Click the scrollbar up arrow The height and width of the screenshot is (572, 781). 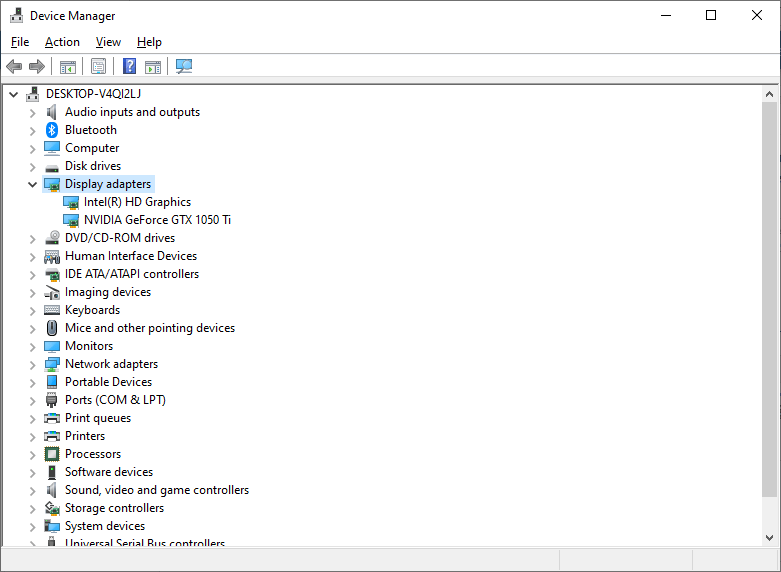[x=769, y=94]
